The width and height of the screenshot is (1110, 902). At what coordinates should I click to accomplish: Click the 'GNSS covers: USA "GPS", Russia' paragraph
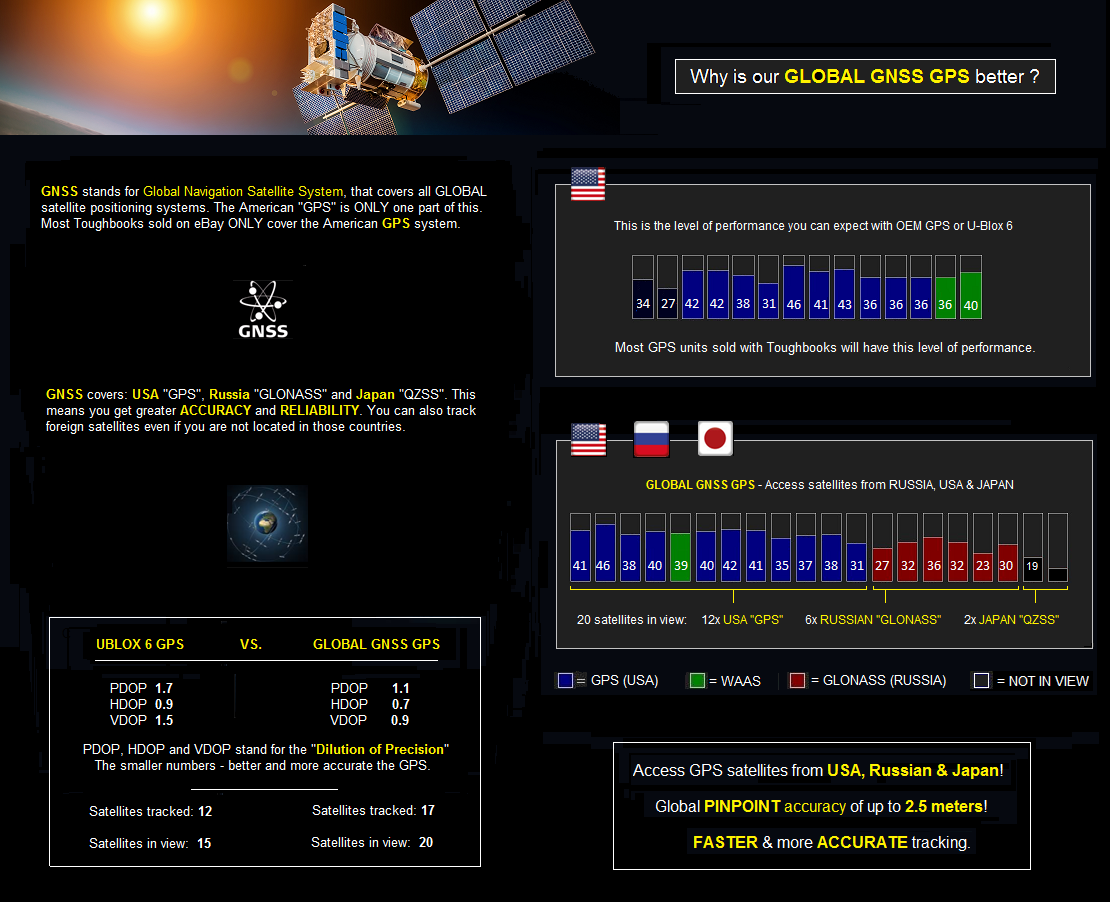pos(261,411)
